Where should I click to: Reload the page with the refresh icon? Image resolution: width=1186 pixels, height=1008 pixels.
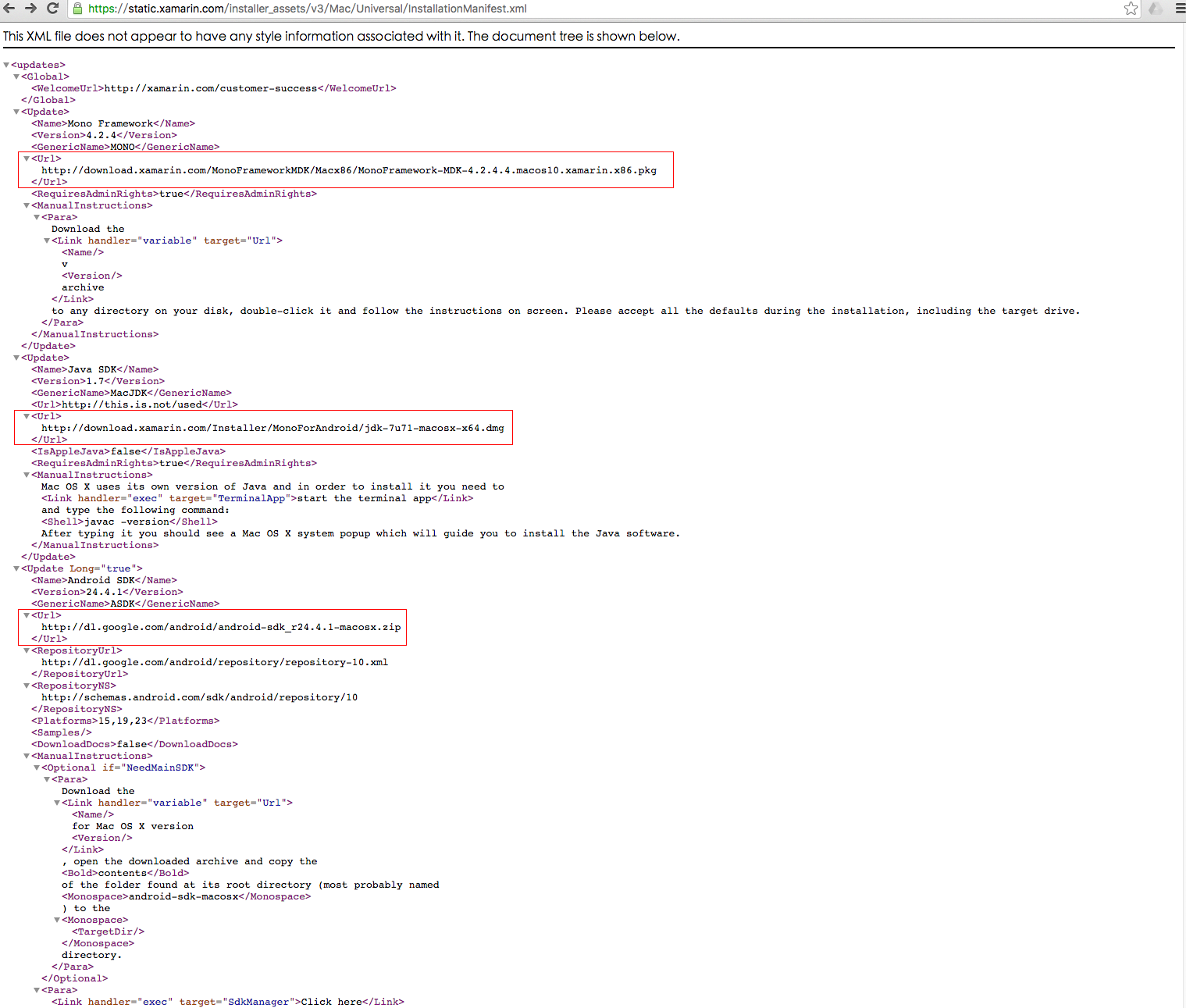tap(53, 9)
